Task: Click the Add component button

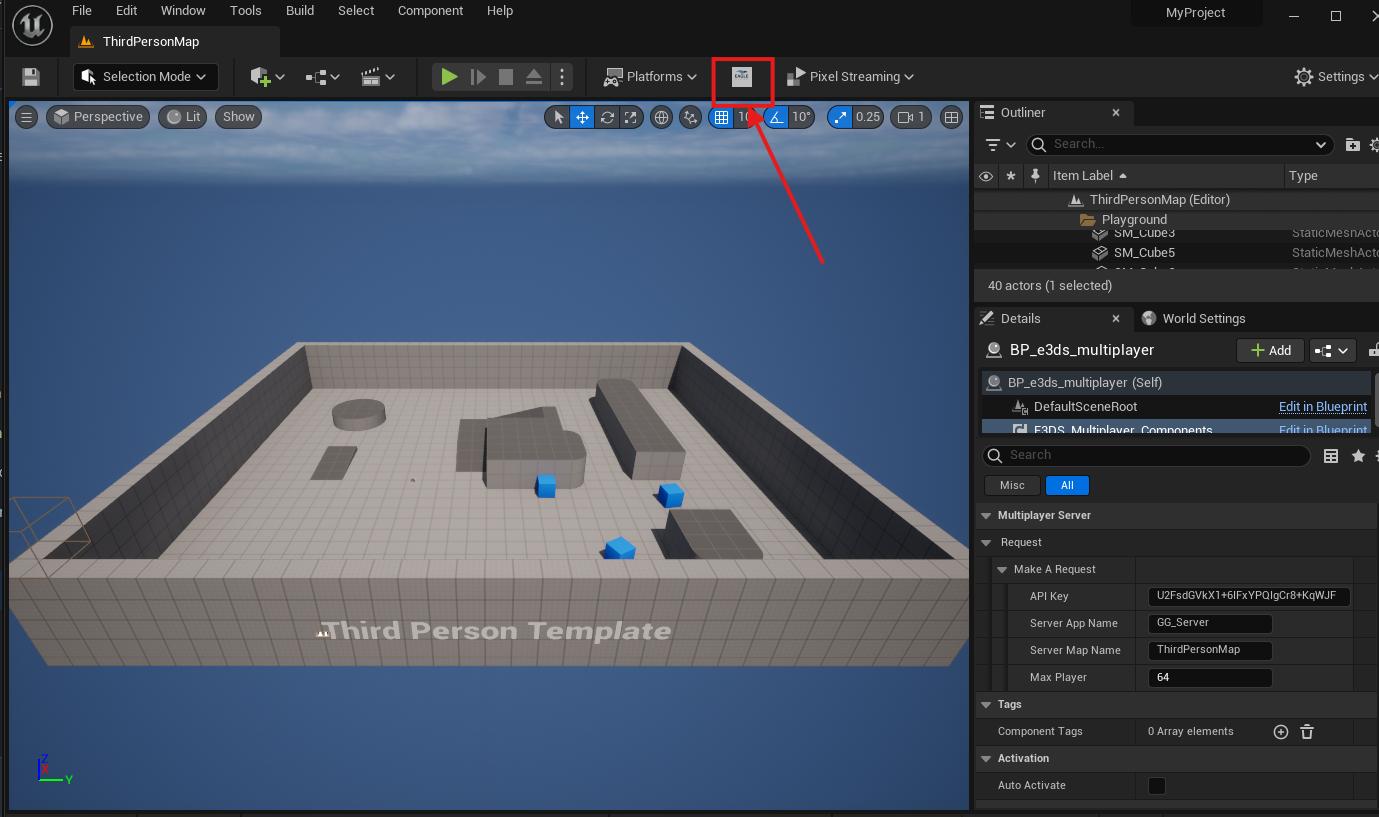Action: click(1270, 351)
